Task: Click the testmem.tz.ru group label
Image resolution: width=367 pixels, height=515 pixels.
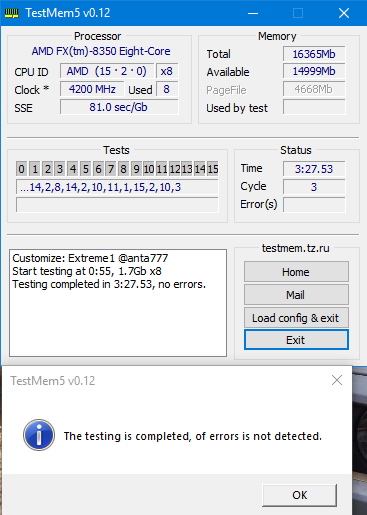Action: (296, 248)
